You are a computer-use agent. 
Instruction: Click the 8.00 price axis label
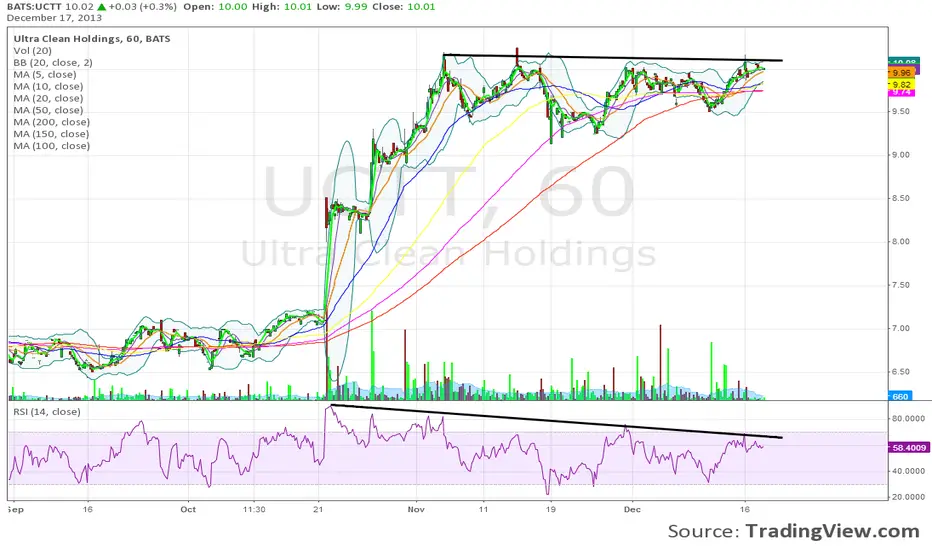click(x=900, y=241)
